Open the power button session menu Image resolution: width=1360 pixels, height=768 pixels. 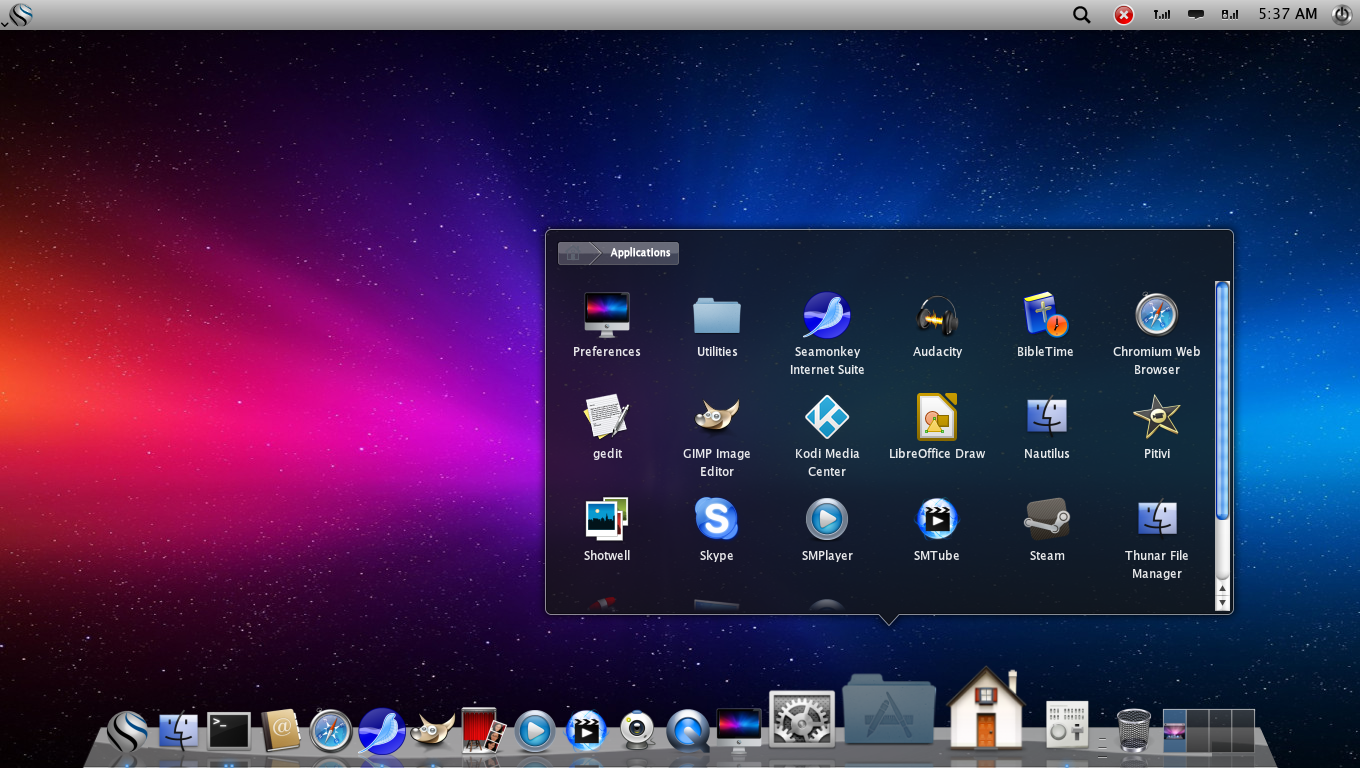(1342, 14)
